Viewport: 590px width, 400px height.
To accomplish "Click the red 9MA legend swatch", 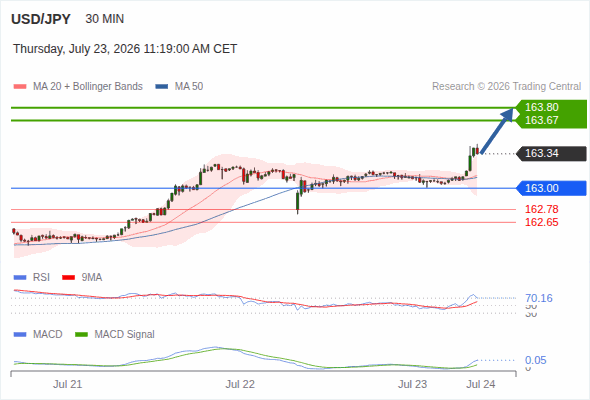I will pyautogui.click(x=68, y=278).
